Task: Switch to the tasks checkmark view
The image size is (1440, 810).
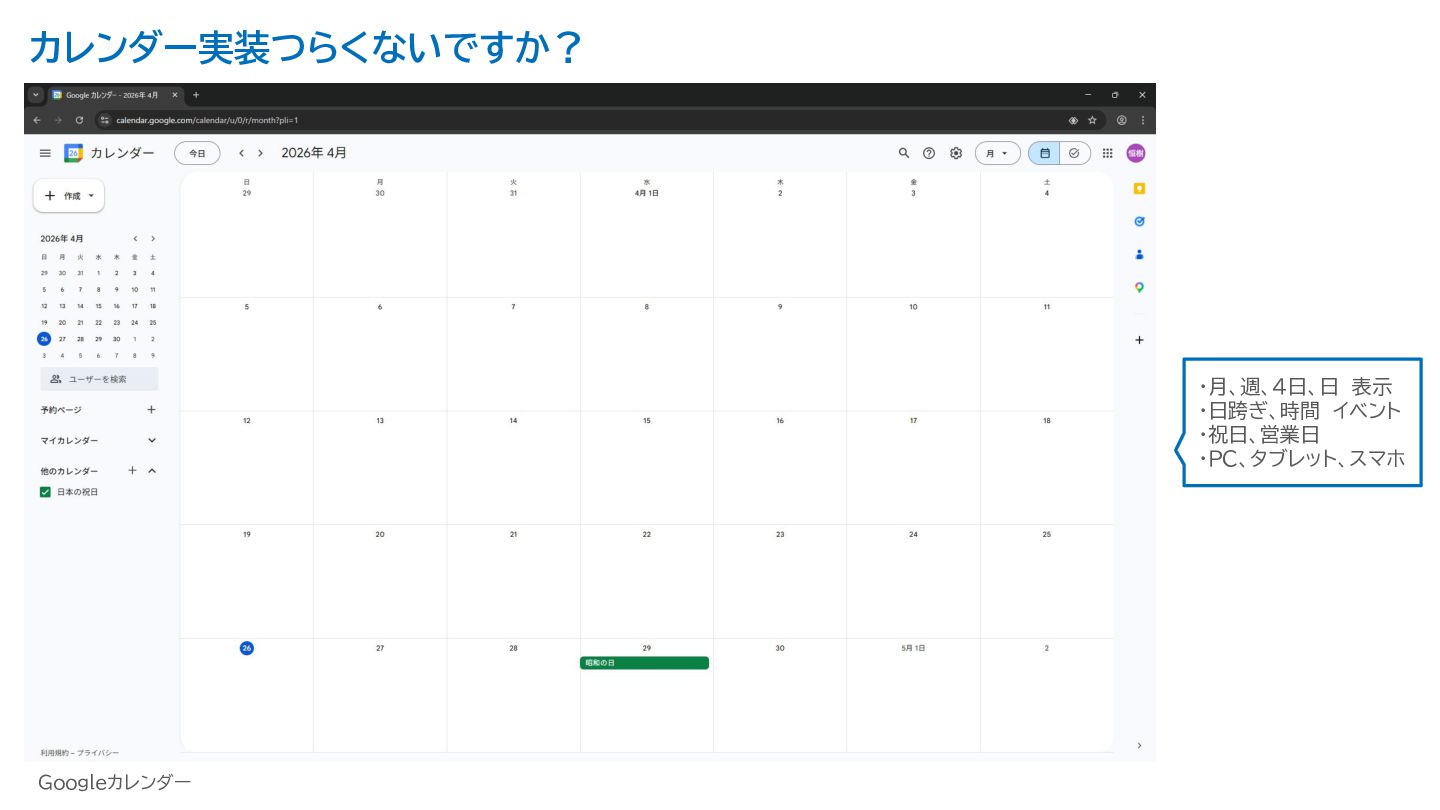Action: point(1075,153)
